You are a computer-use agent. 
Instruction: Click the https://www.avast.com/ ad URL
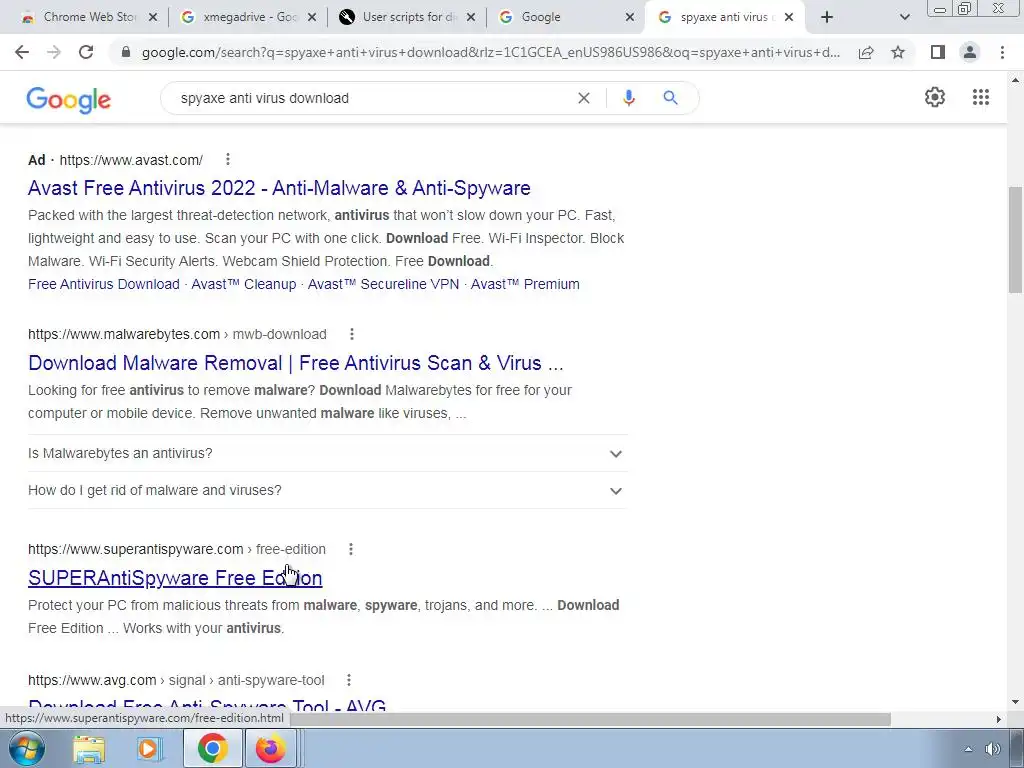coord(131,160)
